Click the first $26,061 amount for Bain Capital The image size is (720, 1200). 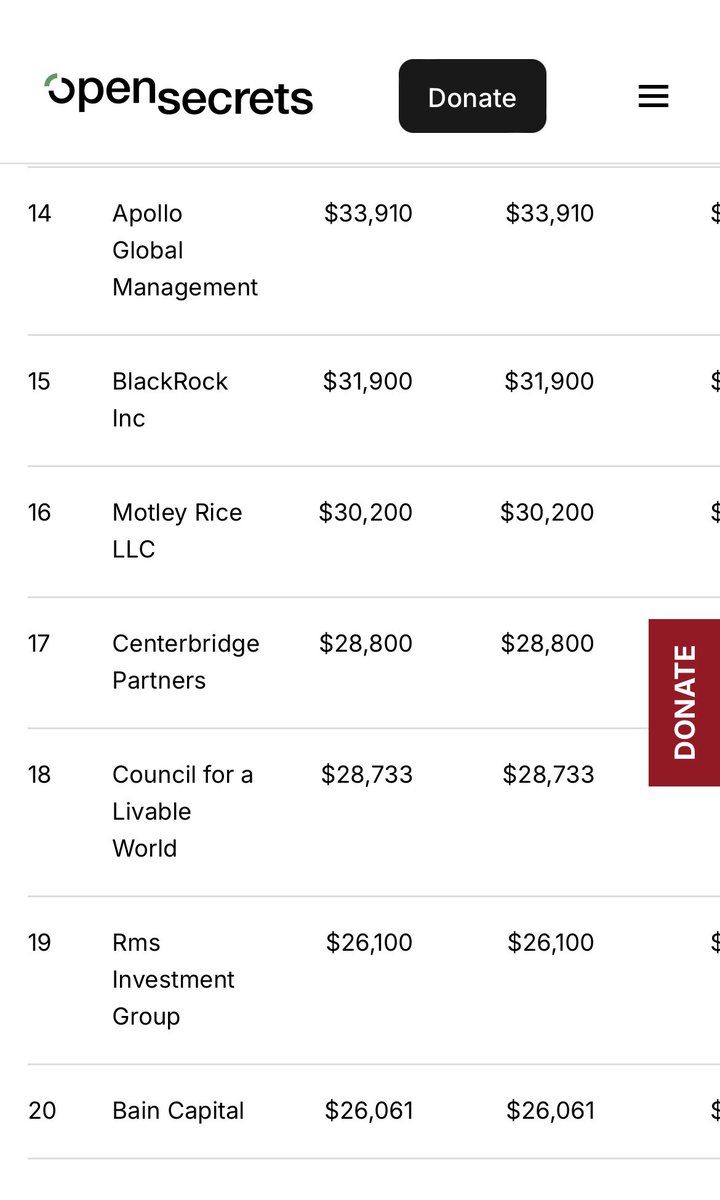369,1110
